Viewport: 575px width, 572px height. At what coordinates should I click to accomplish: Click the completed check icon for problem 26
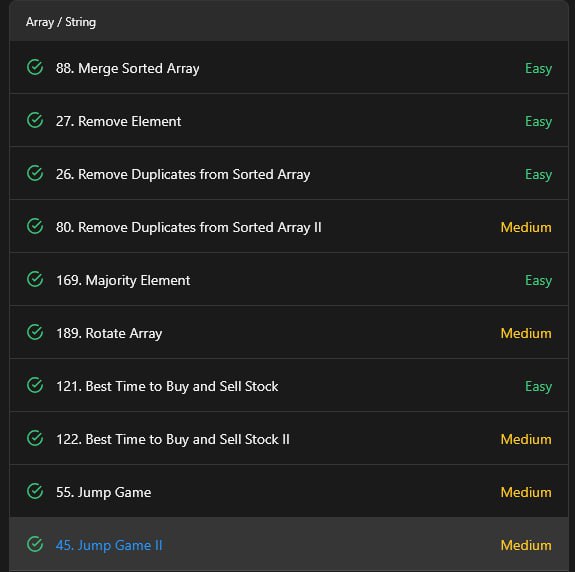point(35,173)
